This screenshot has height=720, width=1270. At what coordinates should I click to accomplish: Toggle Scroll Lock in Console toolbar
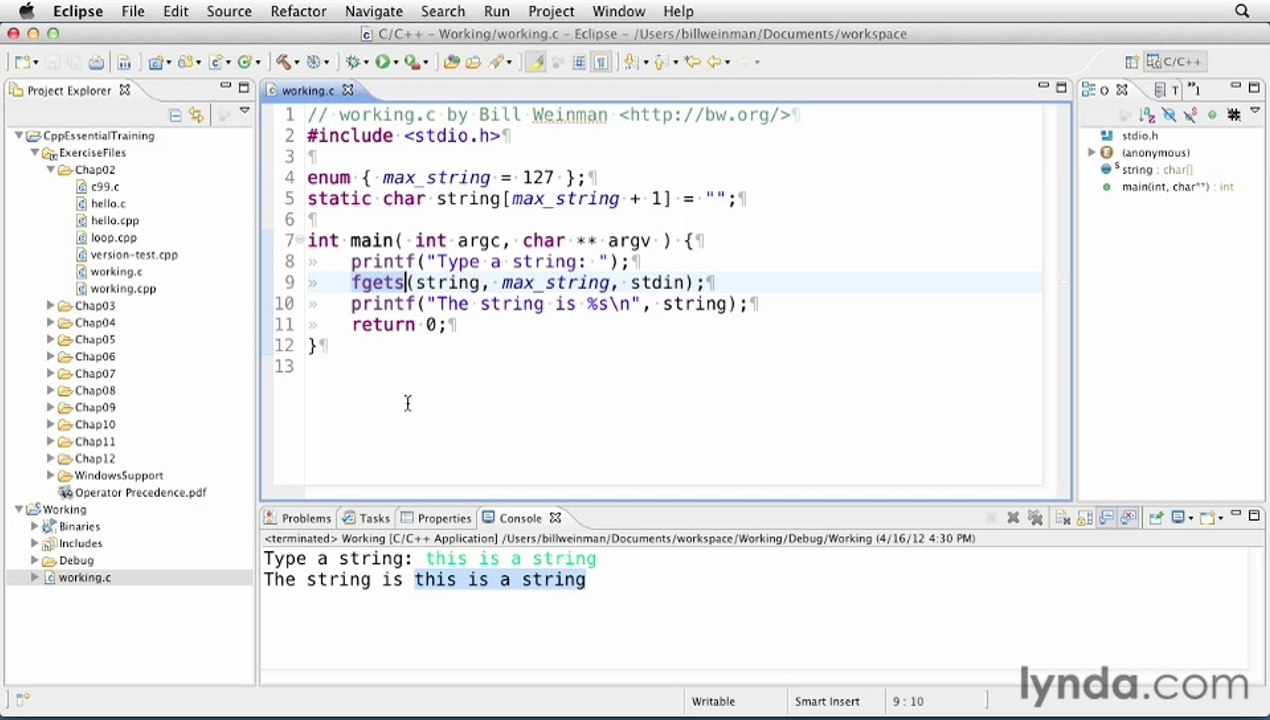[x=1084, y=518]
